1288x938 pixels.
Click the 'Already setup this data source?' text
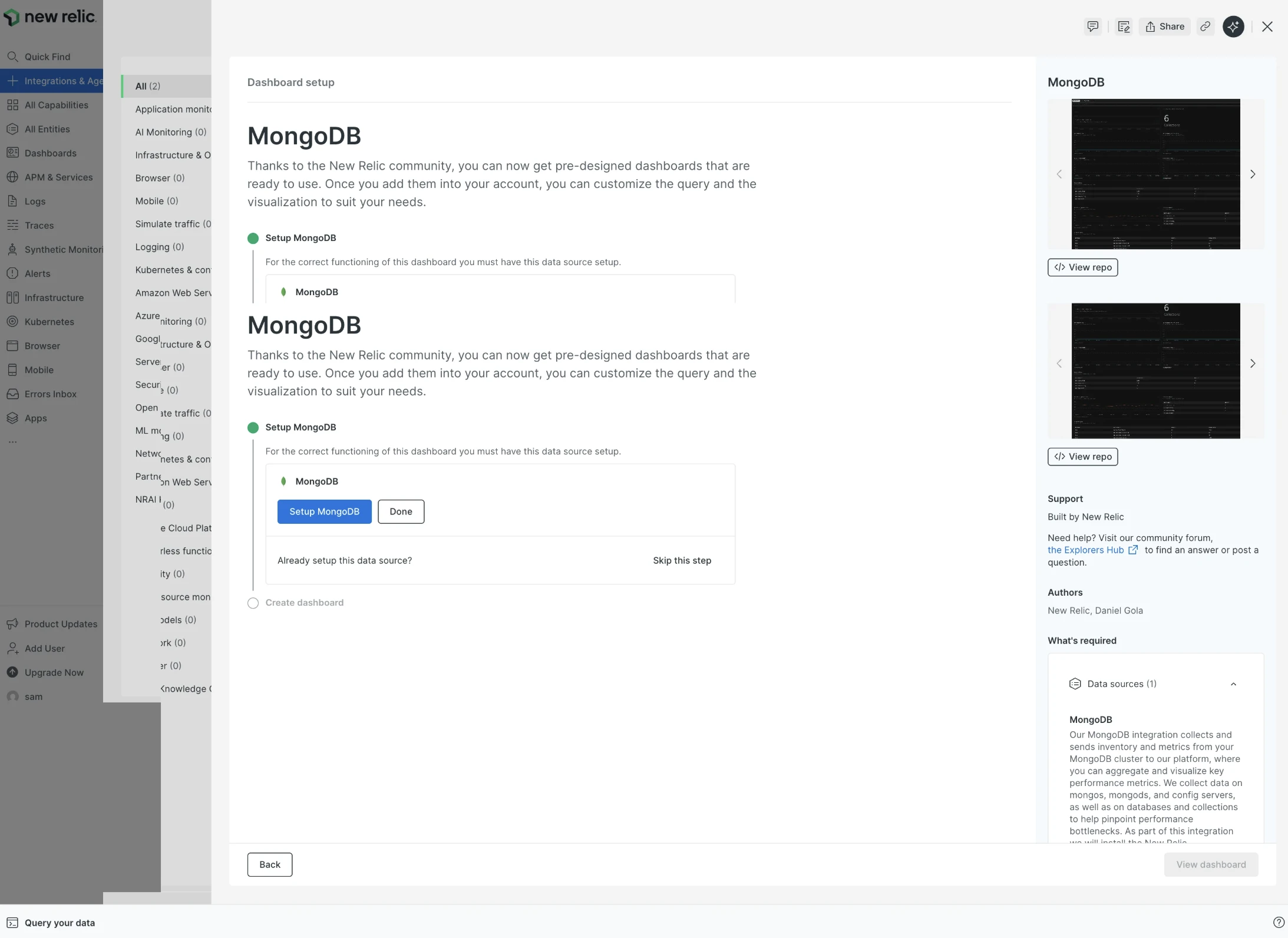tap(345, 560)
